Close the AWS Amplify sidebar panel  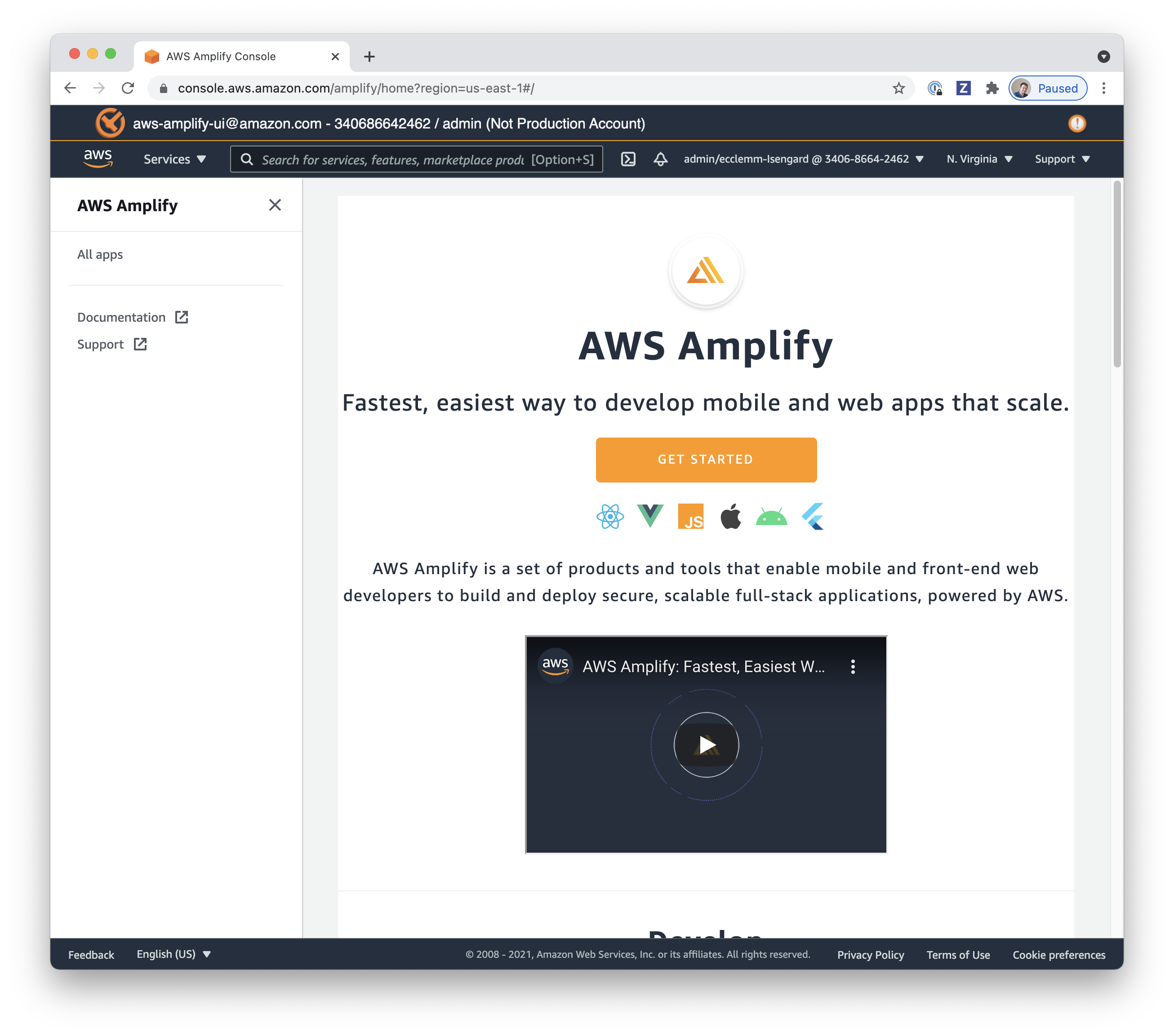(275, 205)
